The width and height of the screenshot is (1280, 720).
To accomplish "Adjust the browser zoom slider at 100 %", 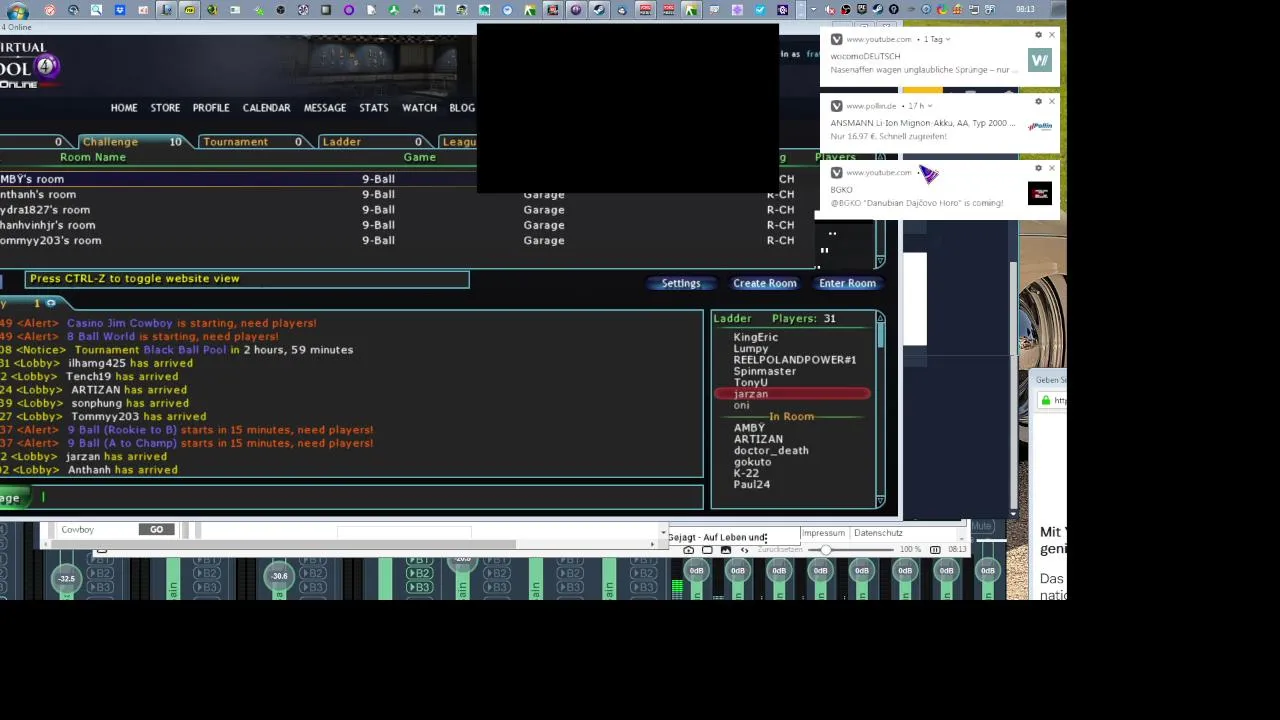I will coord(825,550).
